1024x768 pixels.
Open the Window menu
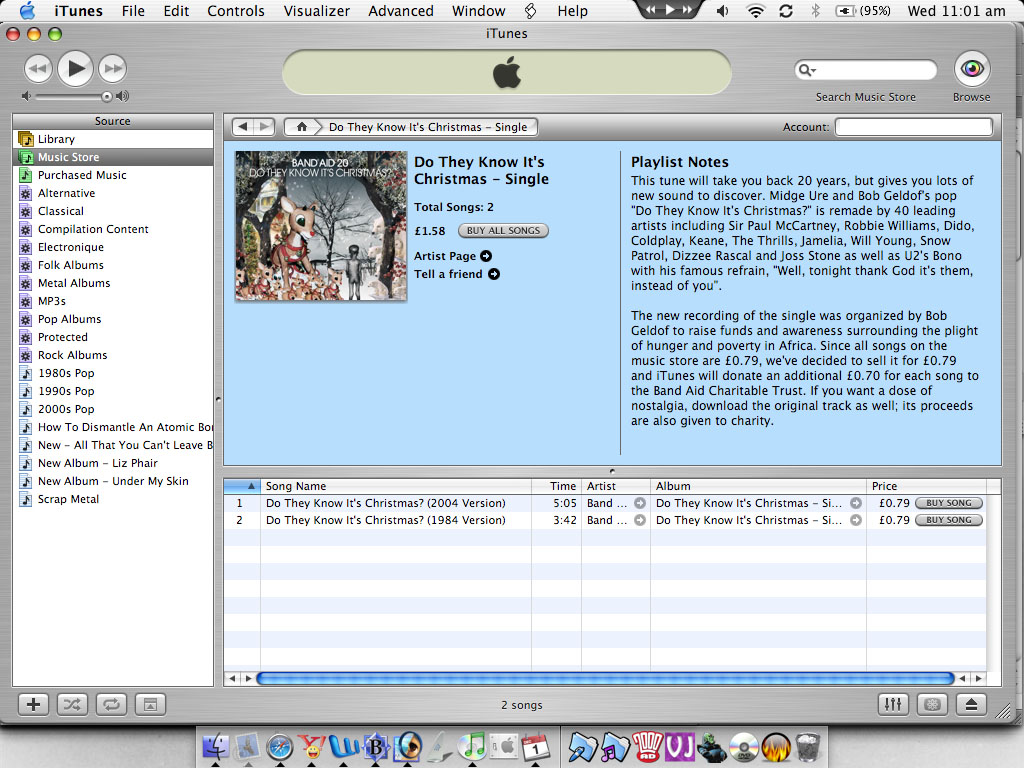point(479,11)
